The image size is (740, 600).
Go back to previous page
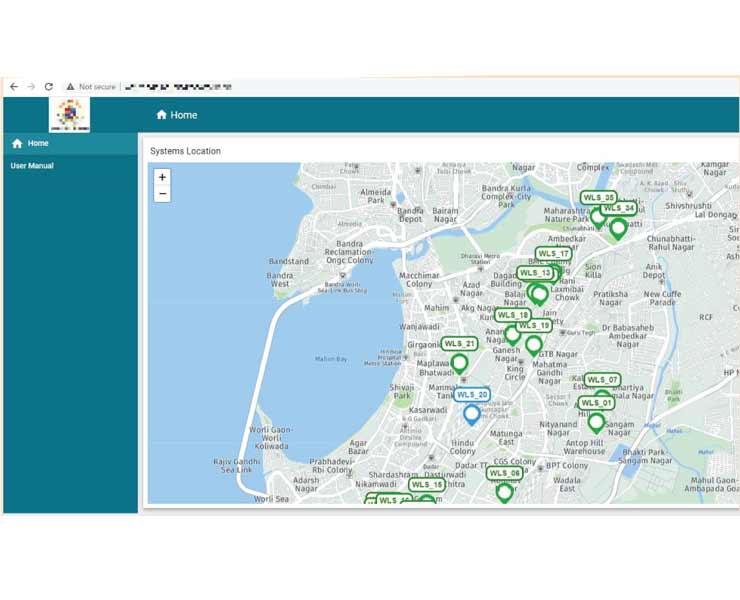pos(13,87)
